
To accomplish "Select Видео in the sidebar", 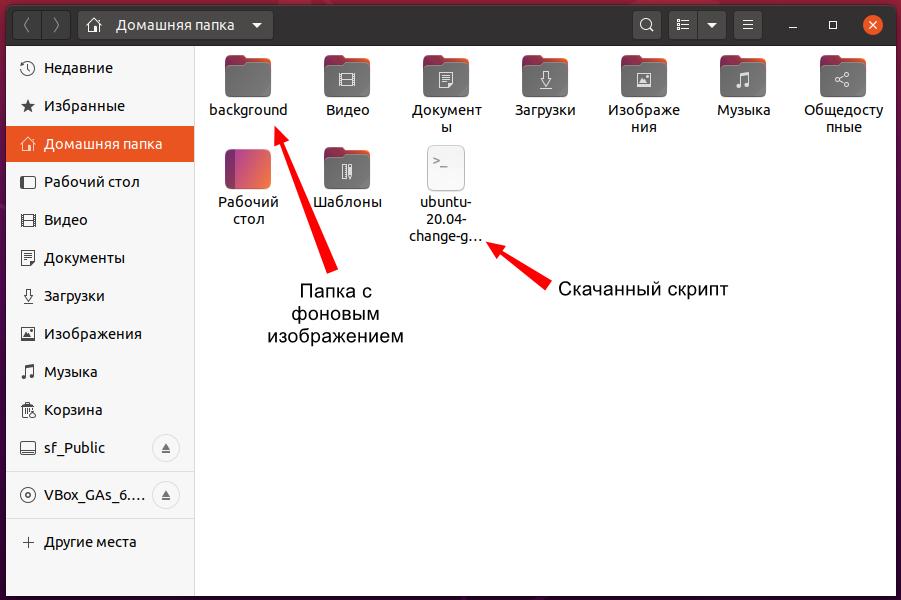I will click(x=100, y=220).
